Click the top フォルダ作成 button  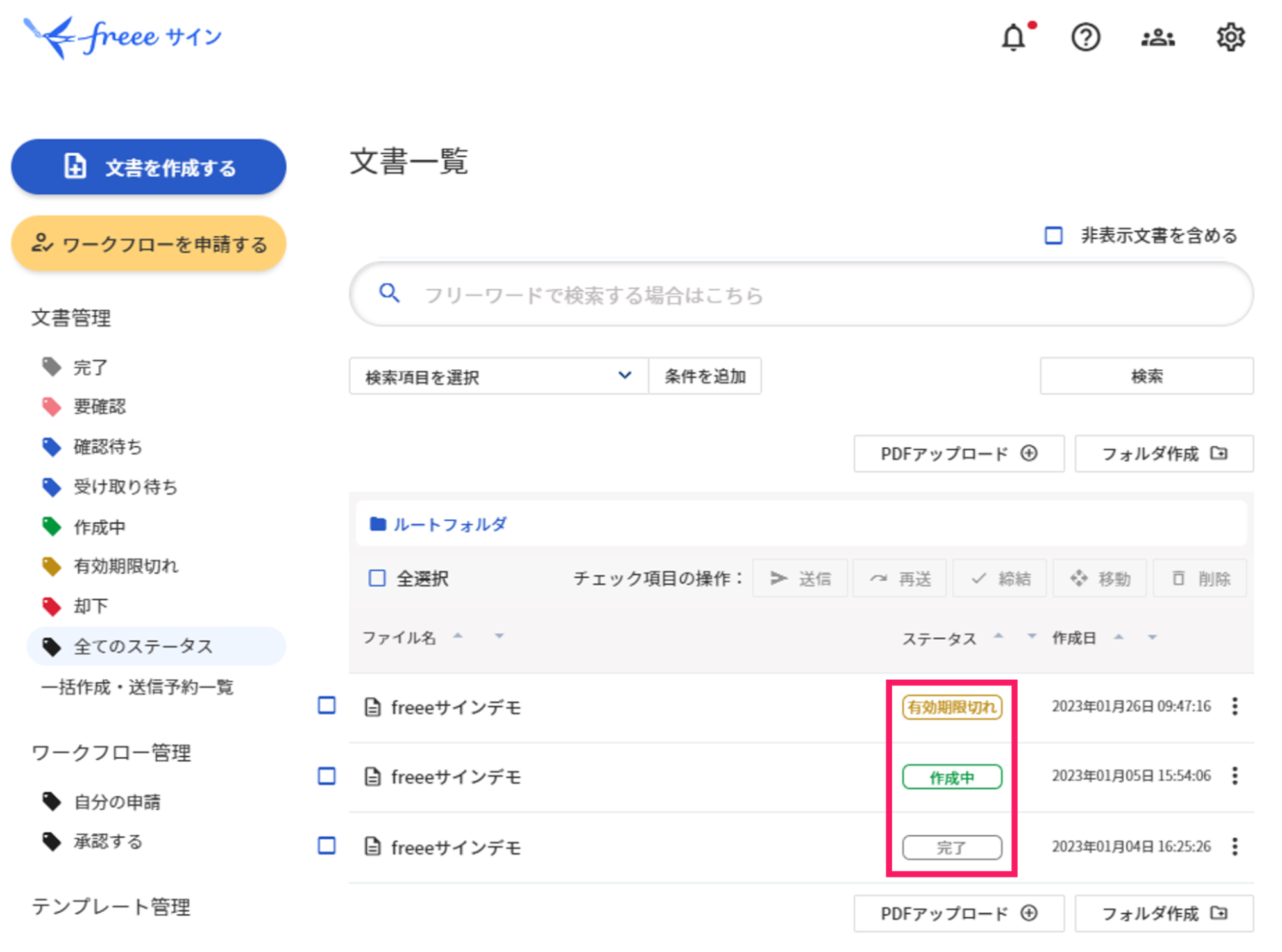(1163, 454)
